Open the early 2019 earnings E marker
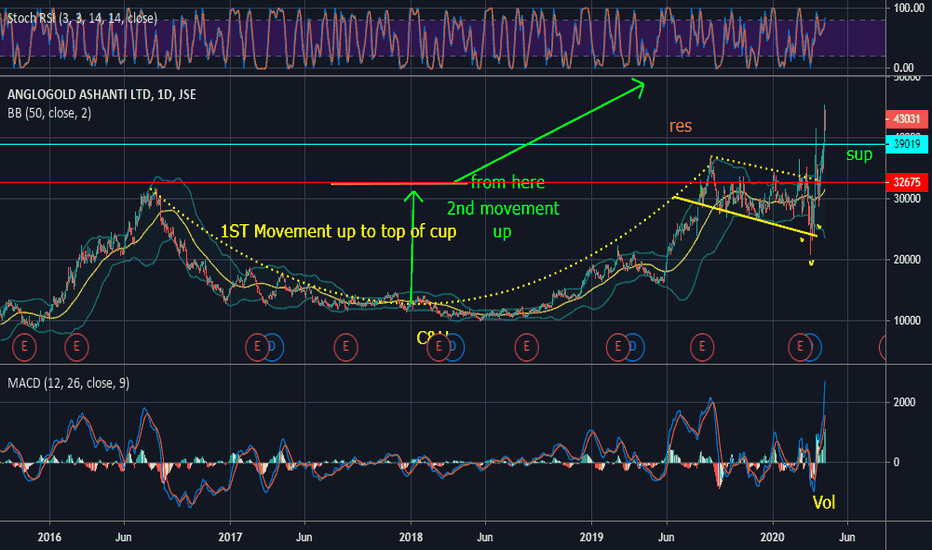The image size is (932, 550). coord(618,347)
